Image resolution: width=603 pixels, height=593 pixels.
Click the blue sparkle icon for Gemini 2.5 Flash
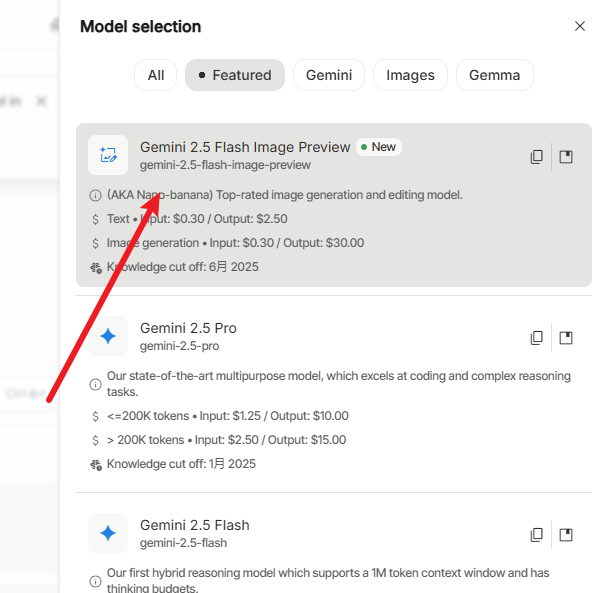point(108,533)
